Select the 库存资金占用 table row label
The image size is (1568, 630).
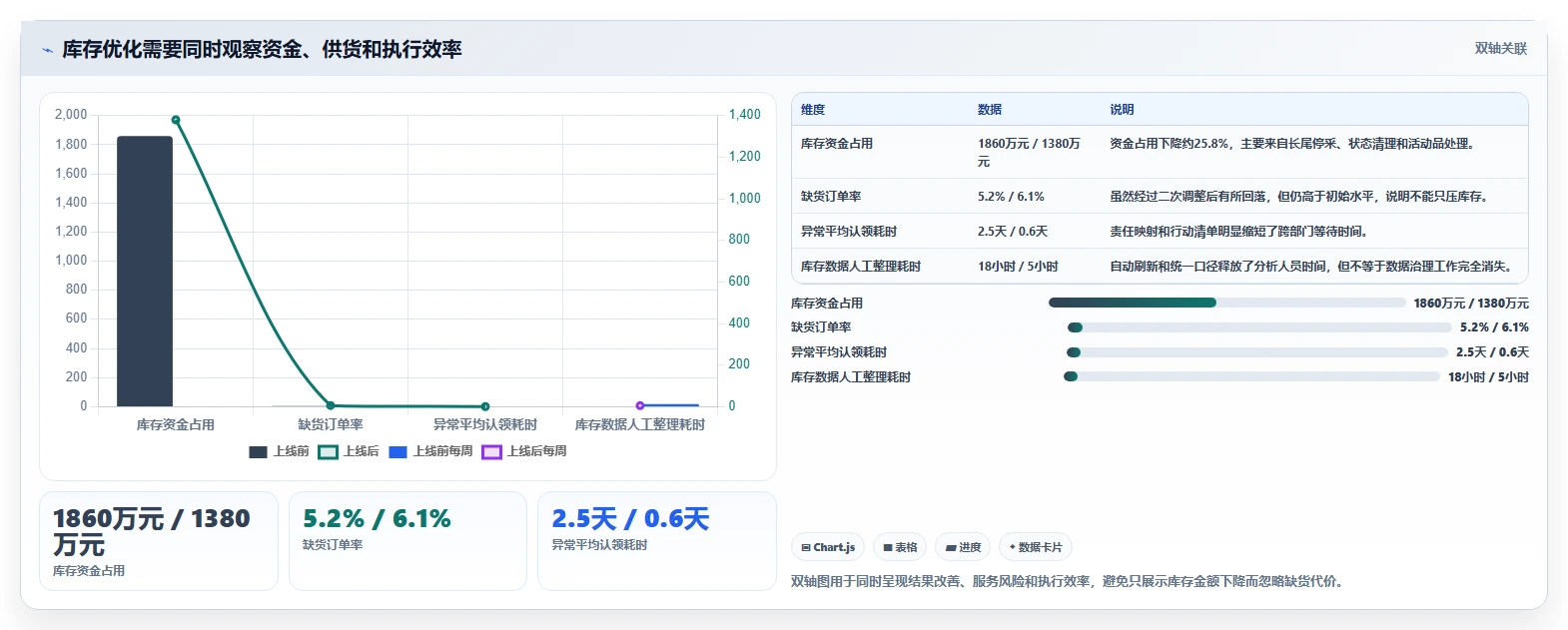coord(837,144)
